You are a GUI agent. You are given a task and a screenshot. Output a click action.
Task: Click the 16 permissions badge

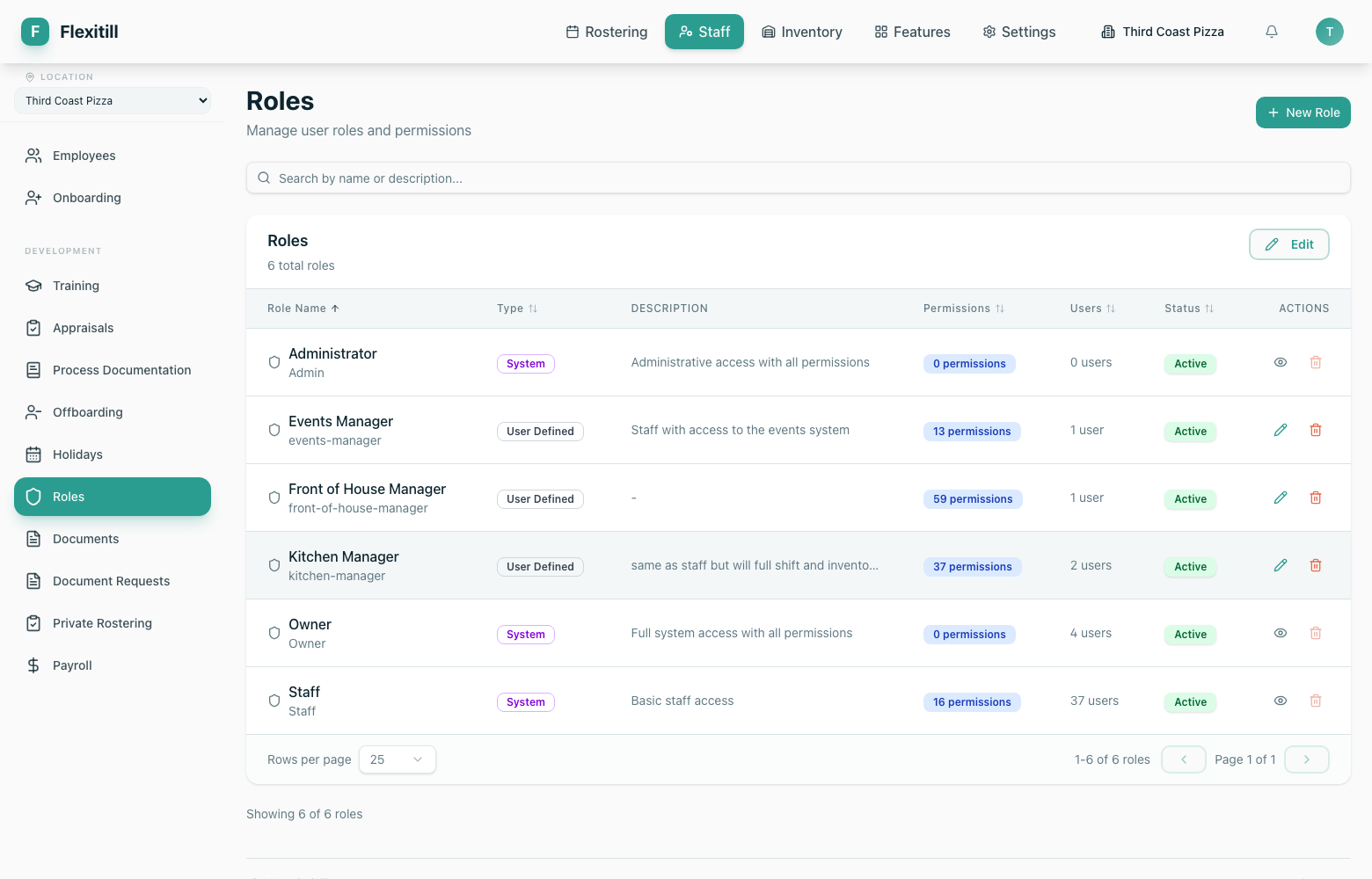point(972,702)
